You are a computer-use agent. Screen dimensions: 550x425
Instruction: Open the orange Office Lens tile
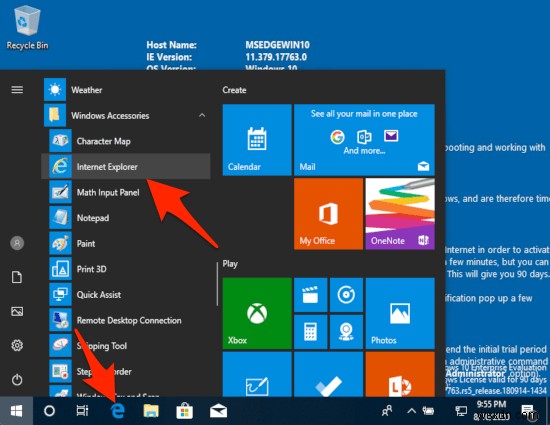400,374
